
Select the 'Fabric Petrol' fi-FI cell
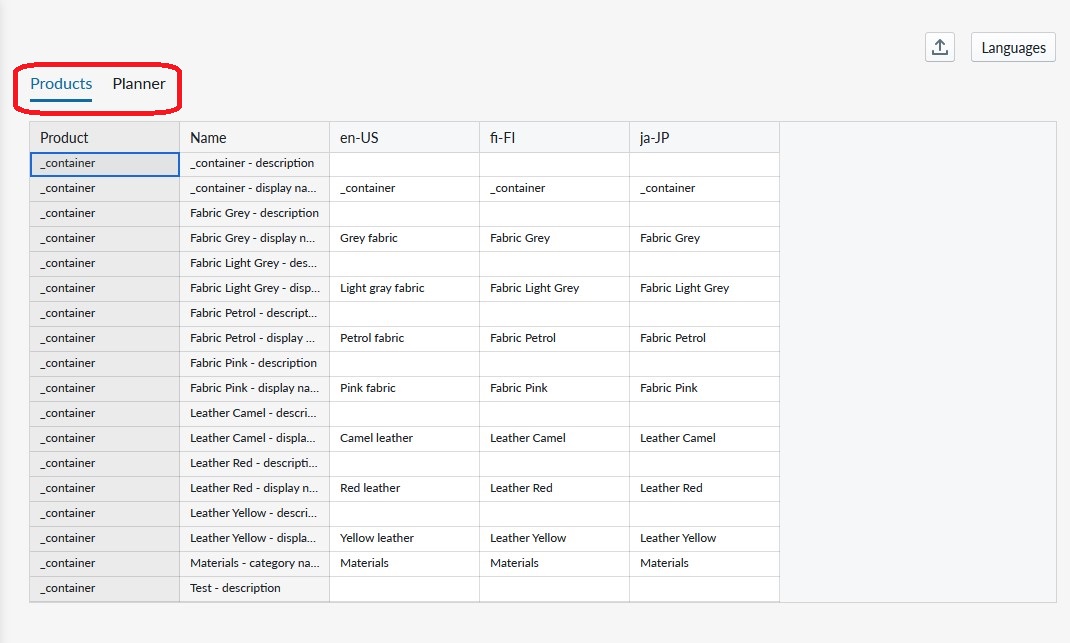pos(555,339)
